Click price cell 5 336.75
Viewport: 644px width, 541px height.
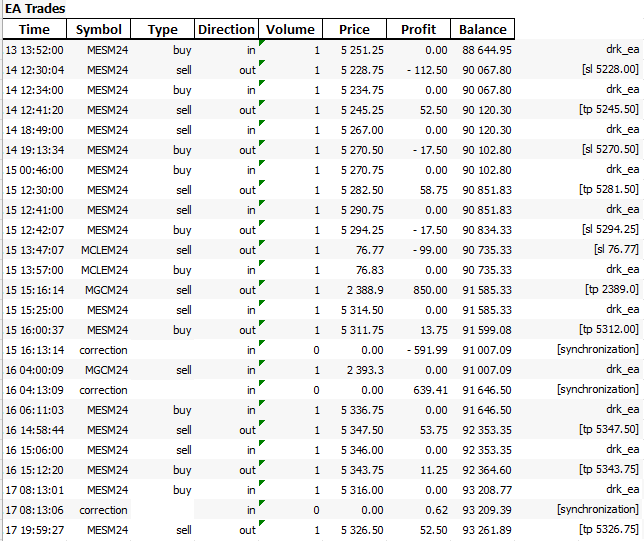point(362,410)
